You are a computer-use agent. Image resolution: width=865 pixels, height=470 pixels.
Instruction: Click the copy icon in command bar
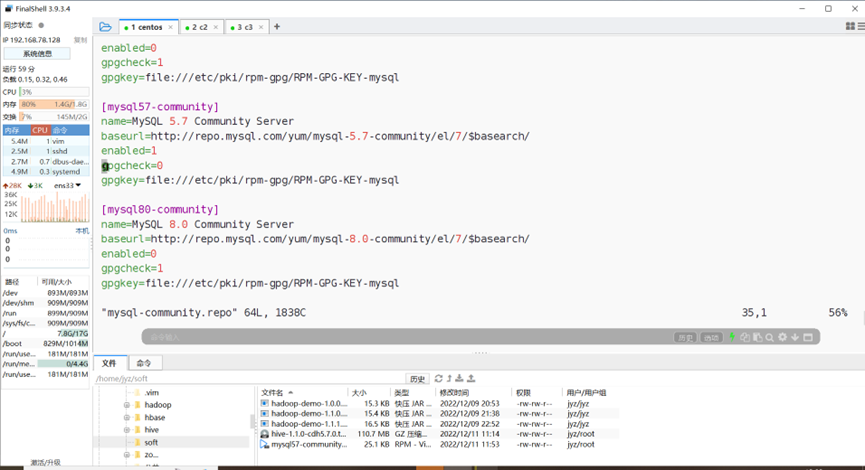745,337
